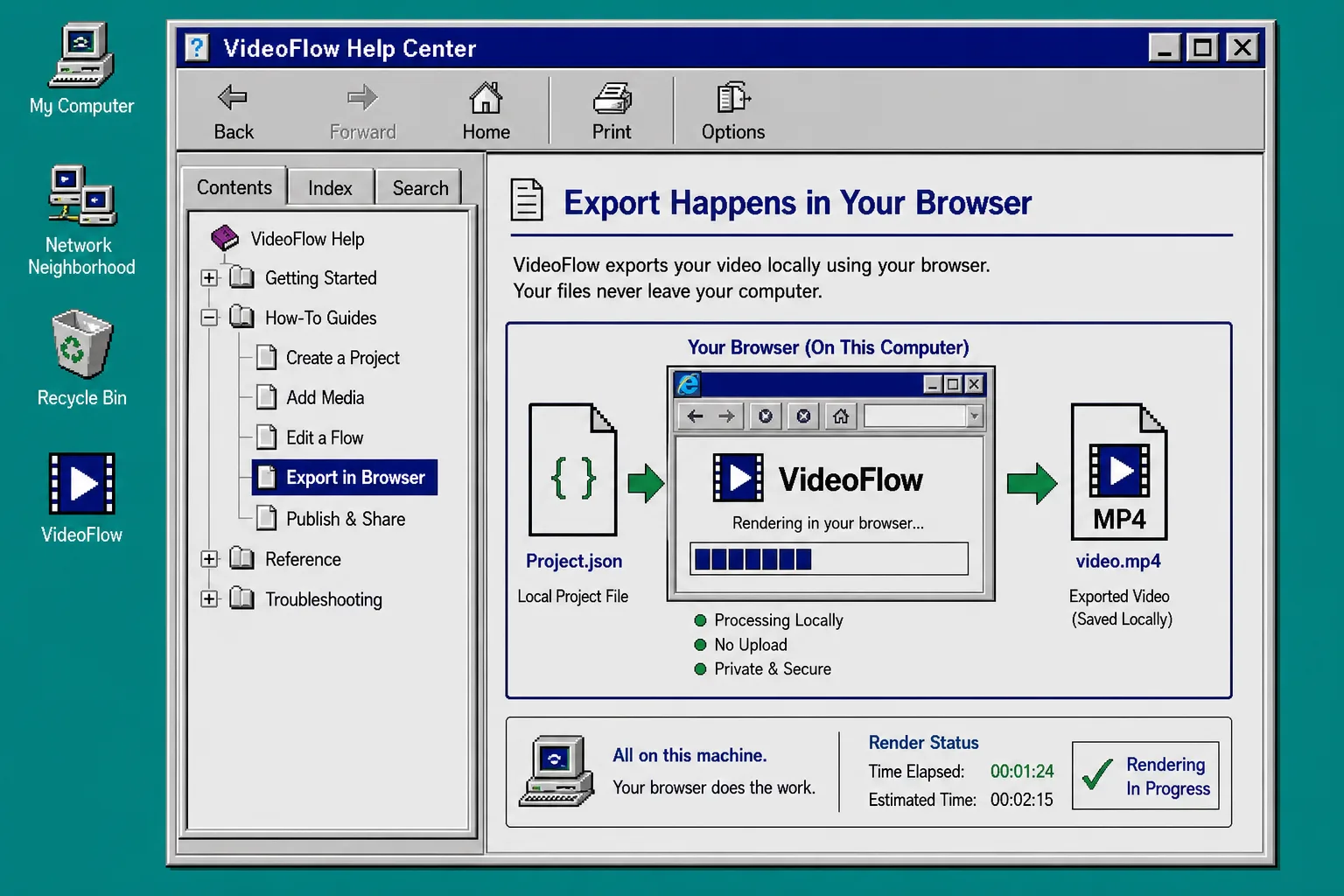Minimize the VideoFlow Help Center window

tap(1165, 47)
